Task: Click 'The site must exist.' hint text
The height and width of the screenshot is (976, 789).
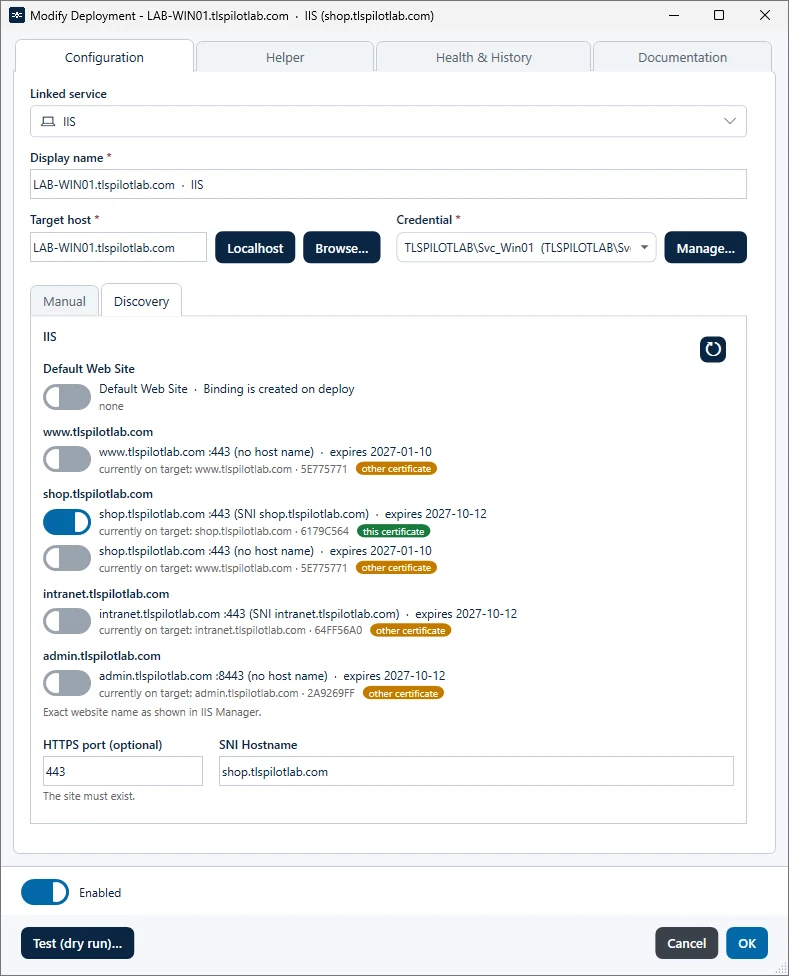Action: pos(89,796)
